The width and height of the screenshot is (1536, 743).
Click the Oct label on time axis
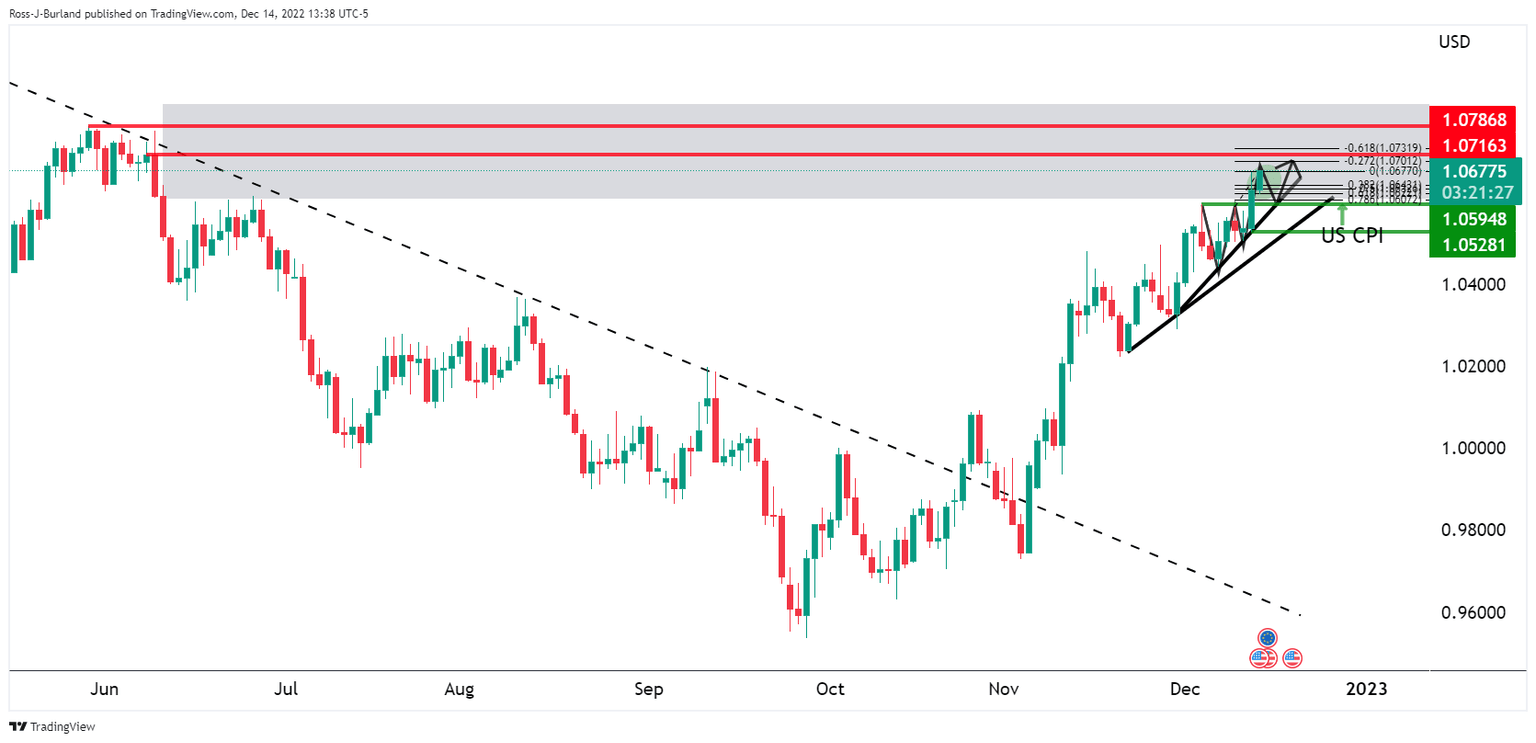pyautogui.click(x=830, y=689)
